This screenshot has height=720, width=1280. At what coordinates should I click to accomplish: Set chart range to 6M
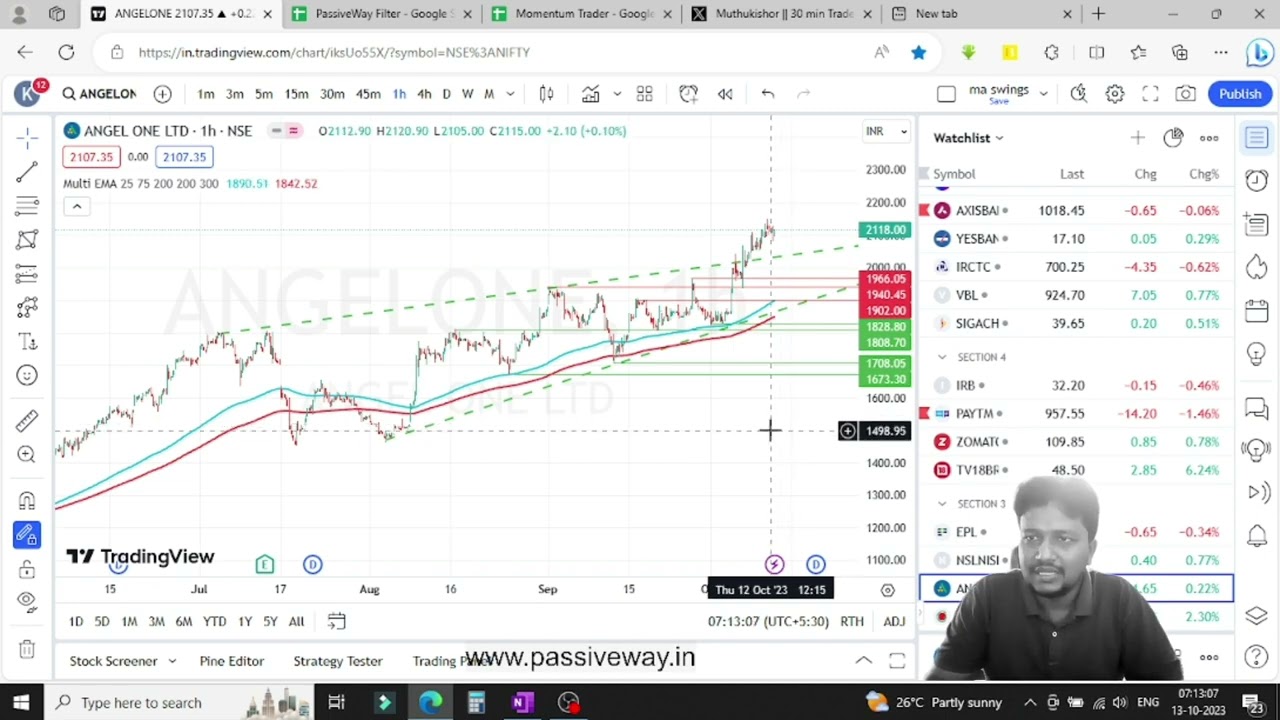click(183, 621)
